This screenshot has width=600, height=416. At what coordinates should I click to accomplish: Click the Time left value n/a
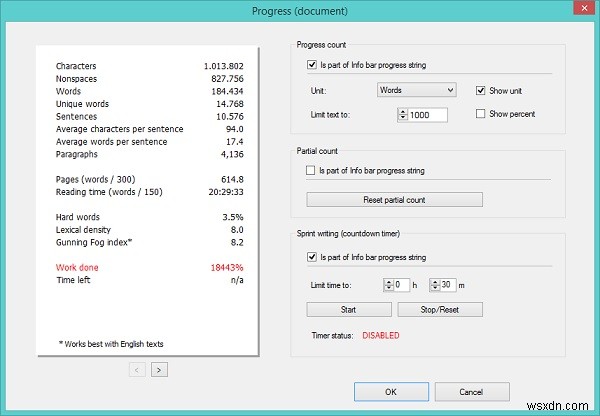click(237, 280)
